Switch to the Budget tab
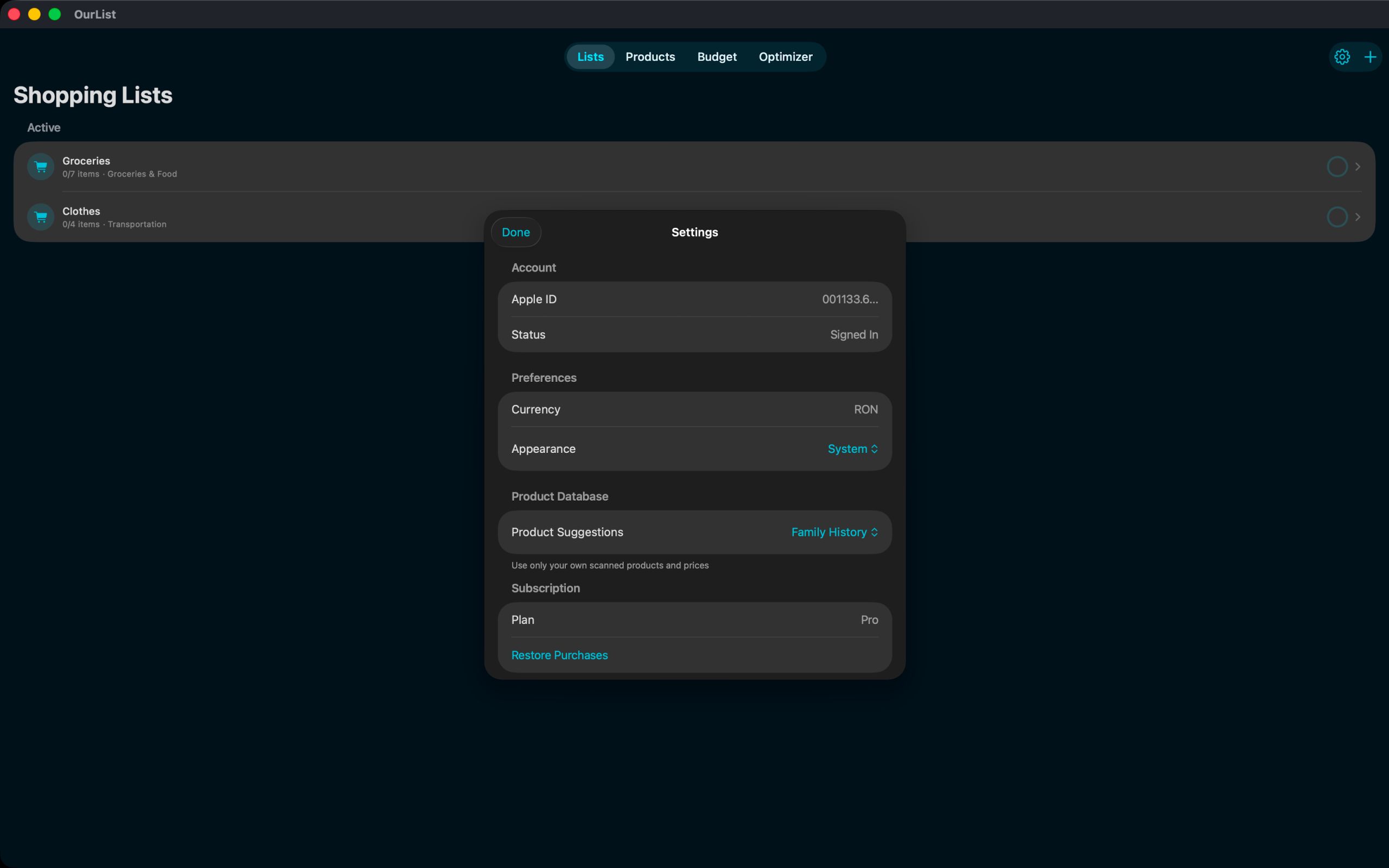This screenshot has width=1389, height=868. [x=717, y=57]
